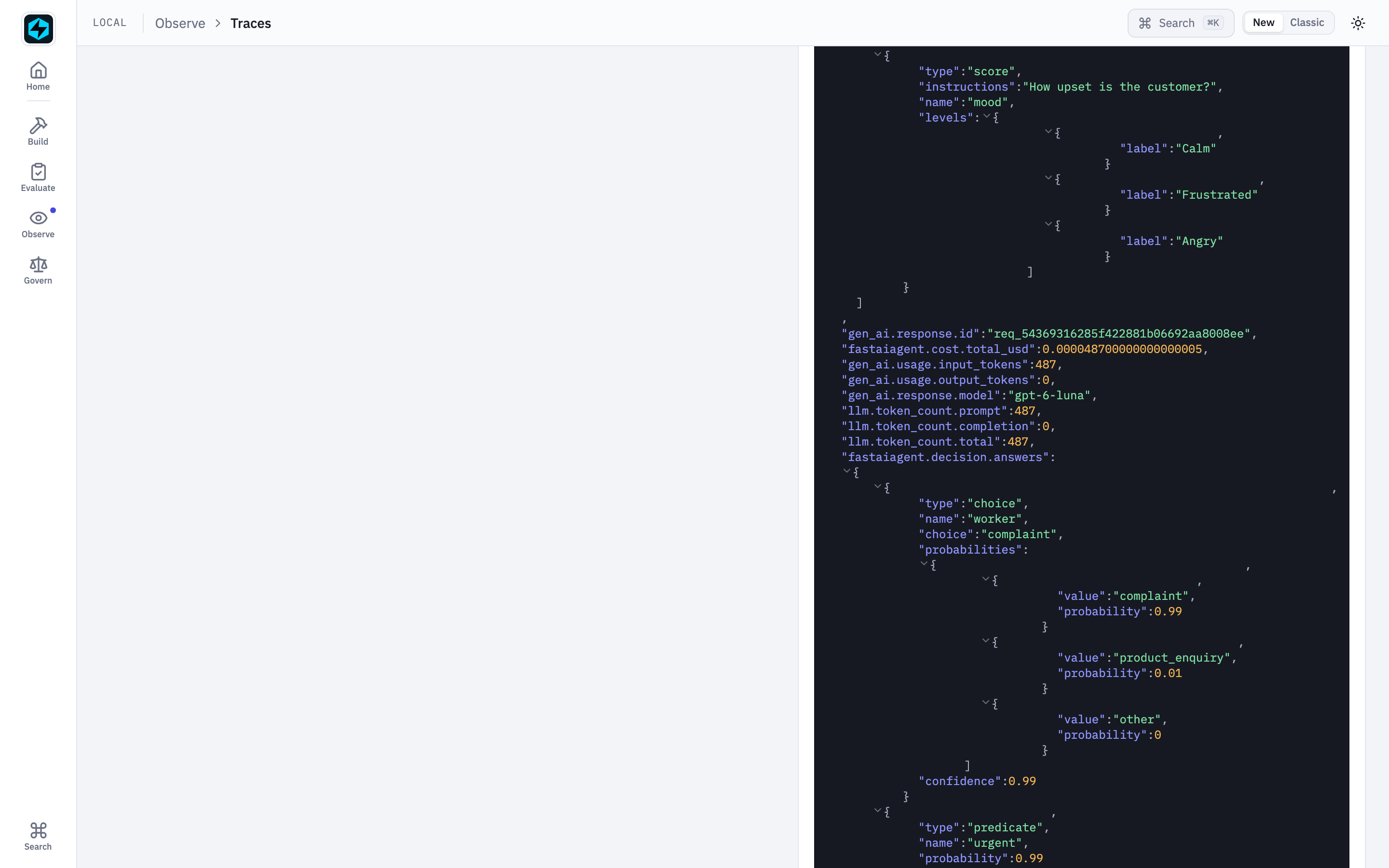Collapse the "levels" array chevron
The width and height of the screenshot is (1389, 868).
(x=987, y=117)
